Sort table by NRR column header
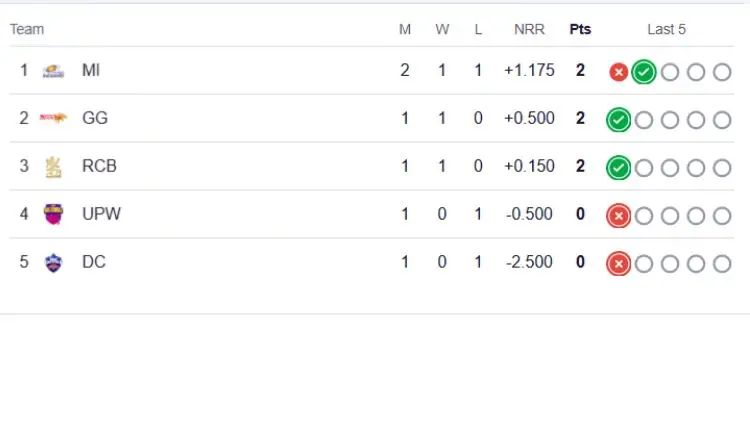750x422 pixels. pyautogui.click(x=529, y=29)
